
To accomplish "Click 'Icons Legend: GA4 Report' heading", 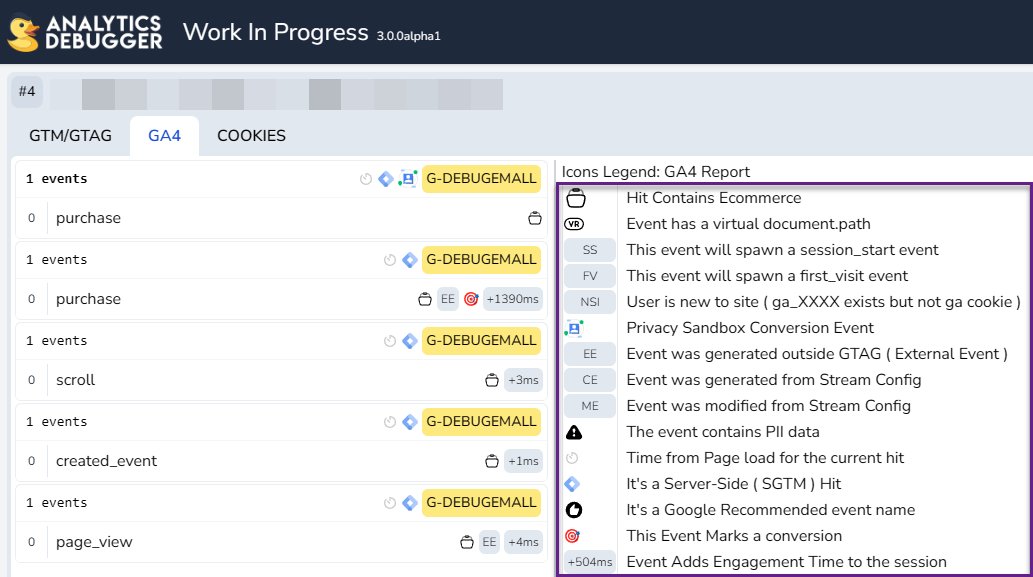I will pyautogui.click(x=656, y=172).
